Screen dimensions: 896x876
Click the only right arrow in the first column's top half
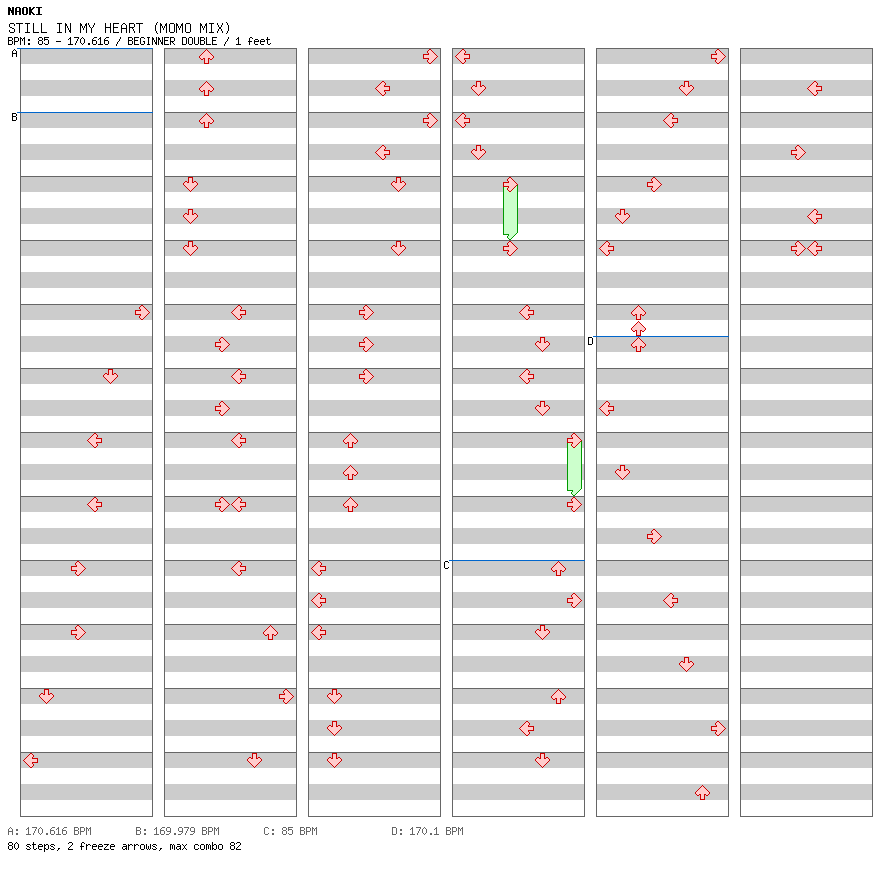click(x=142, y=312)
